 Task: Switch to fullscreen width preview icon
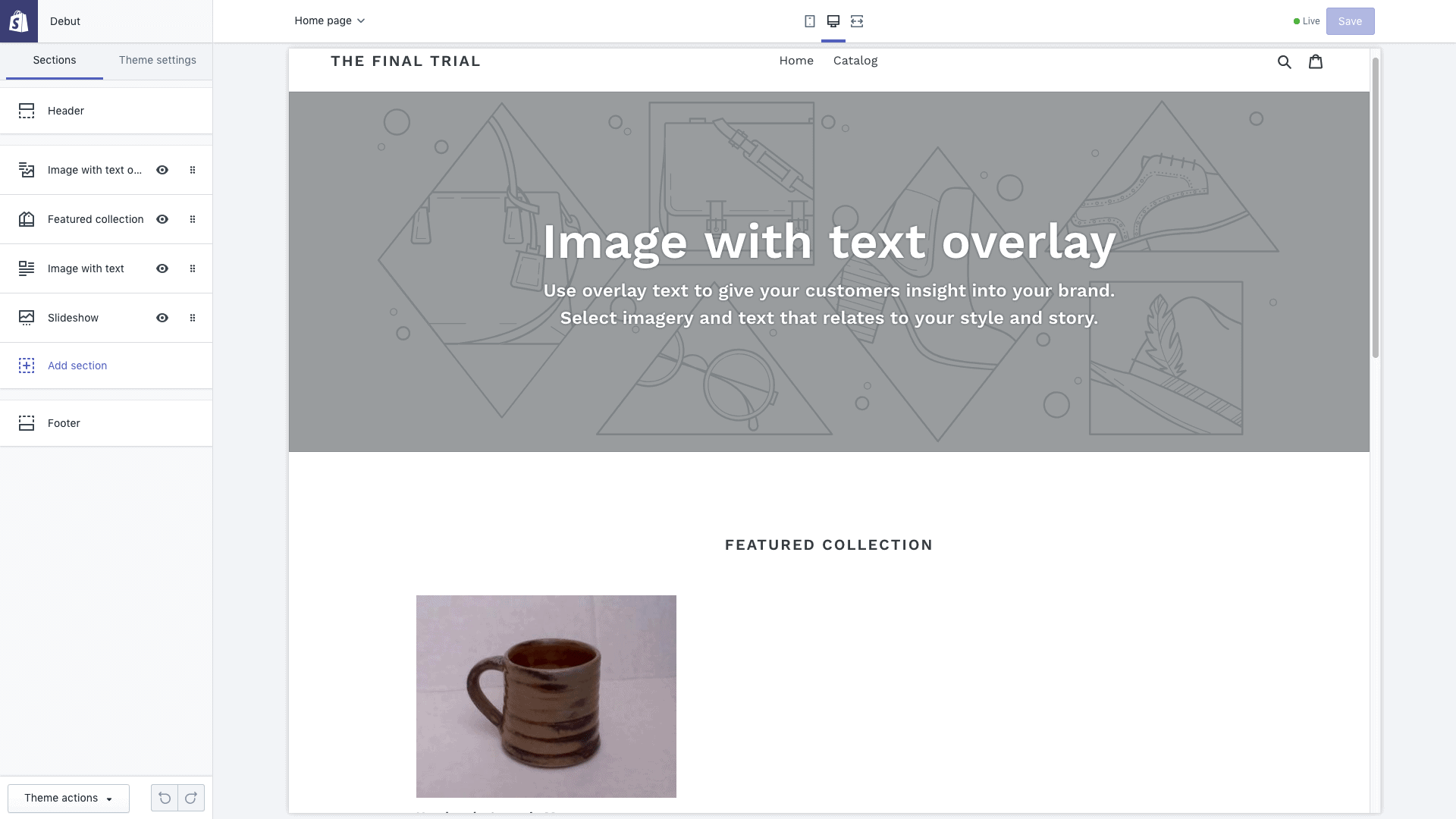pyautogui.click(x=857, y=21)
